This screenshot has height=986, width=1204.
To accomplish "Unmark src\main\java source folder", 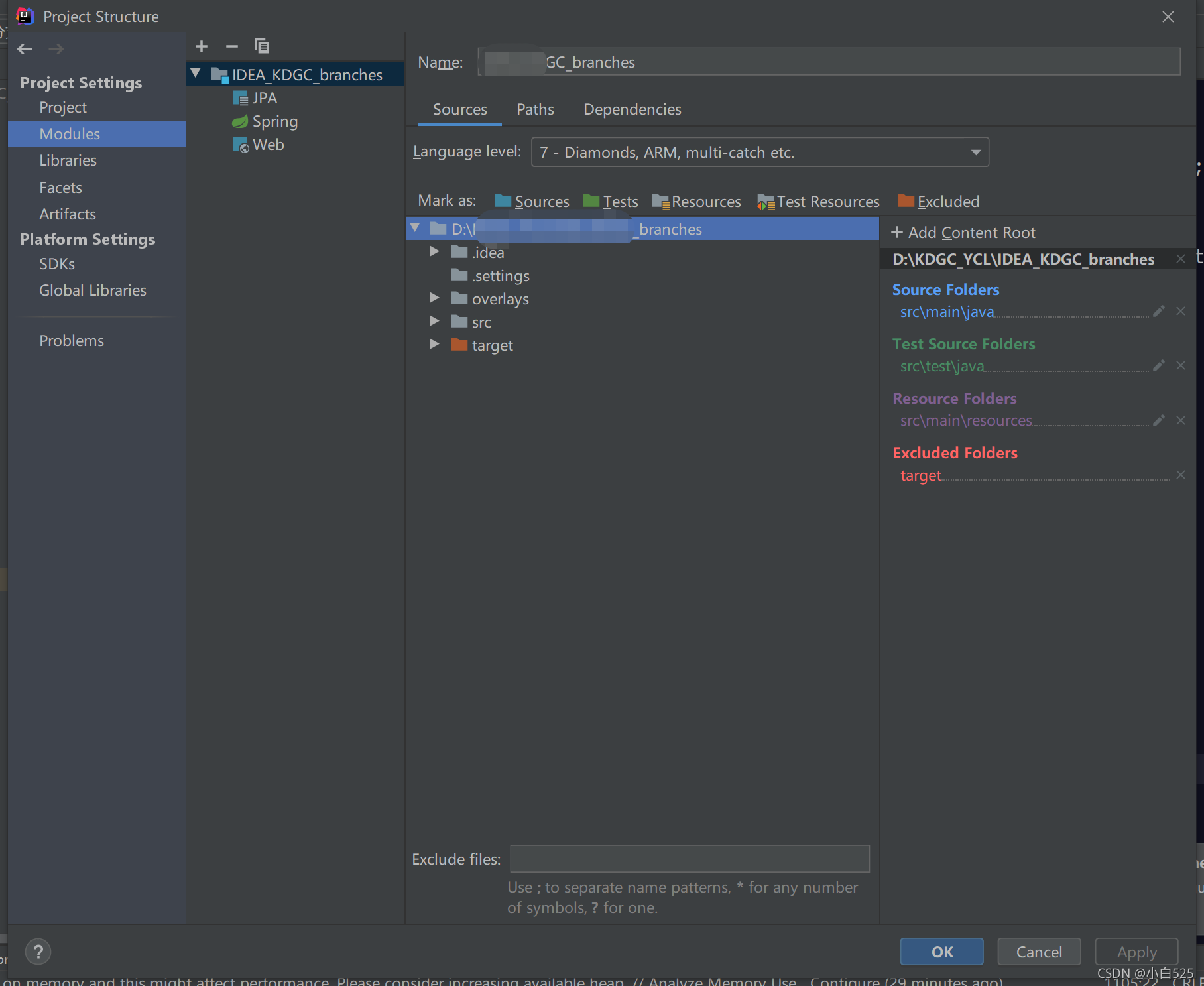I will coord(1181,311).
